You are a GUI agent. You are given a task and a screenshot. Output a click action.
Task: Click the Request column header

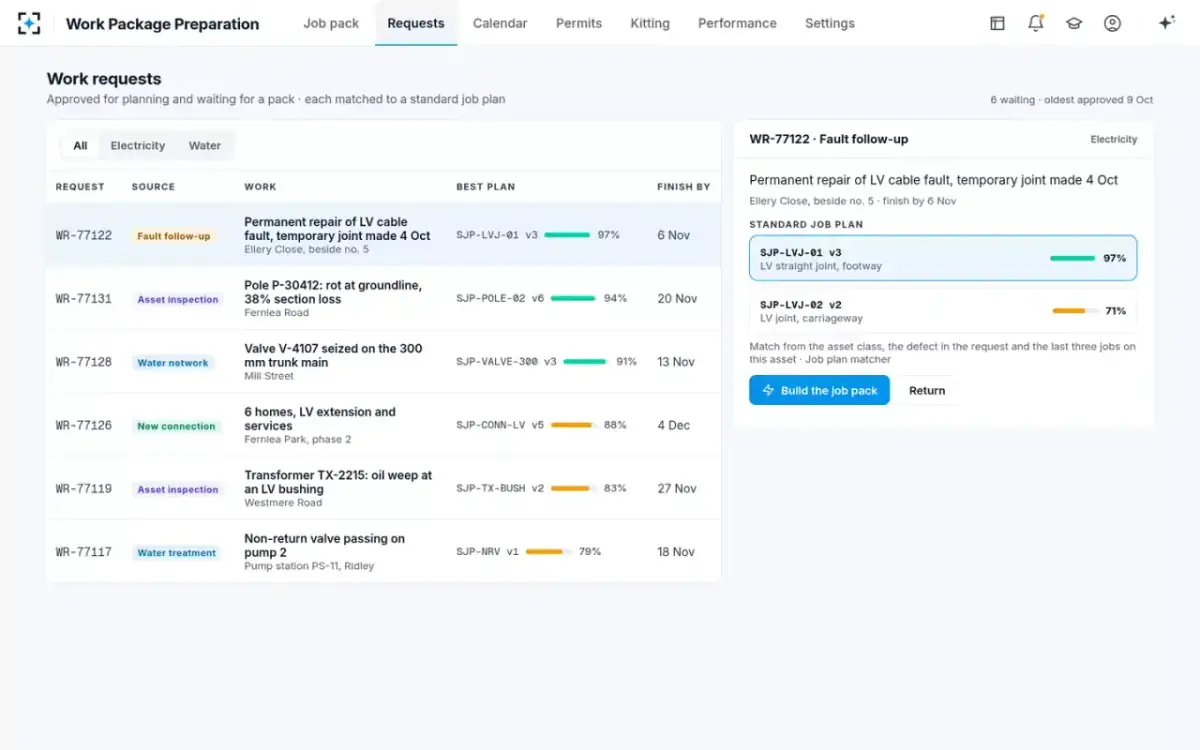click(x=80, y=187)
